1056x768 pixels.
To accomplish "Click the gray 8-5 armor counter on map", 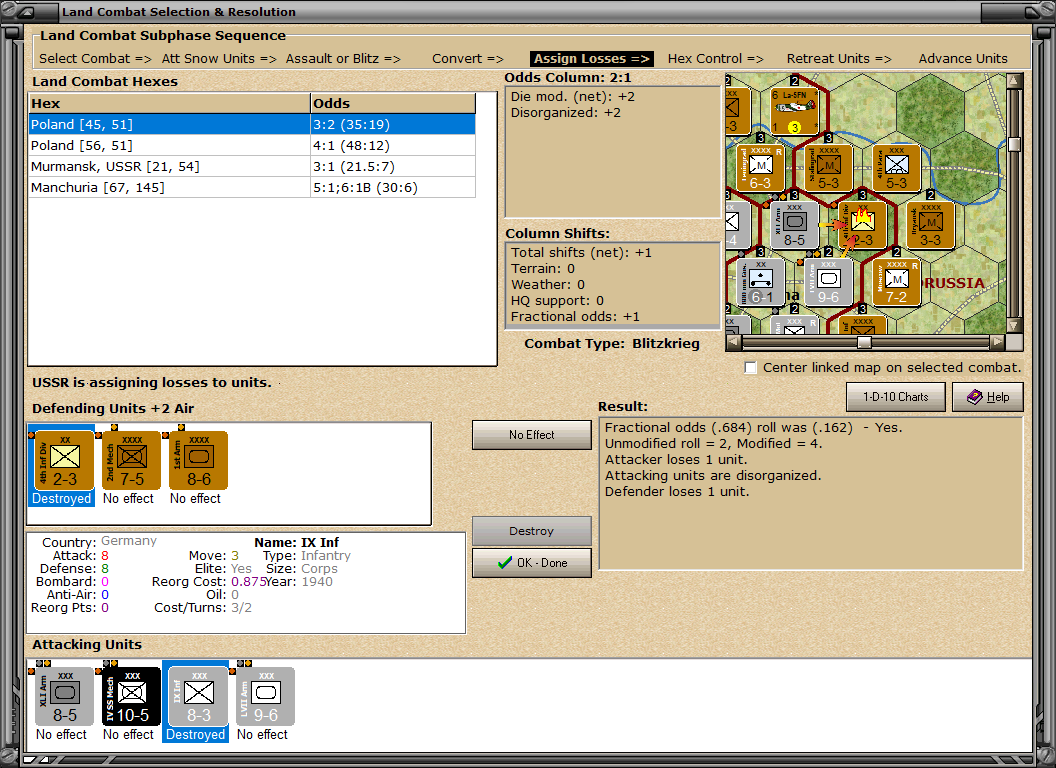I will click(794, 225).
